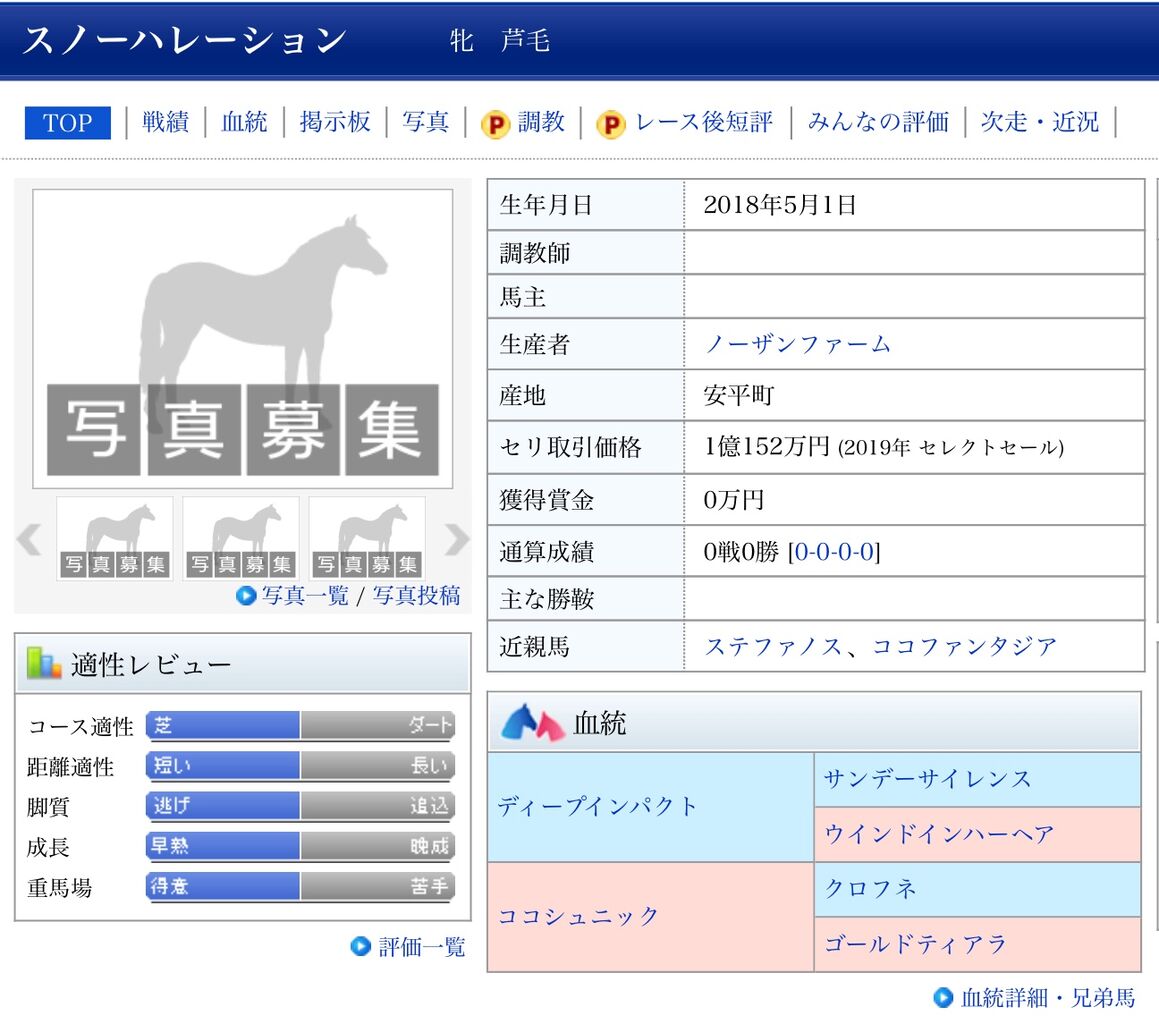Select the first 写真募集 thumbnail
Screen dimensions: 1159x1024
114,538
